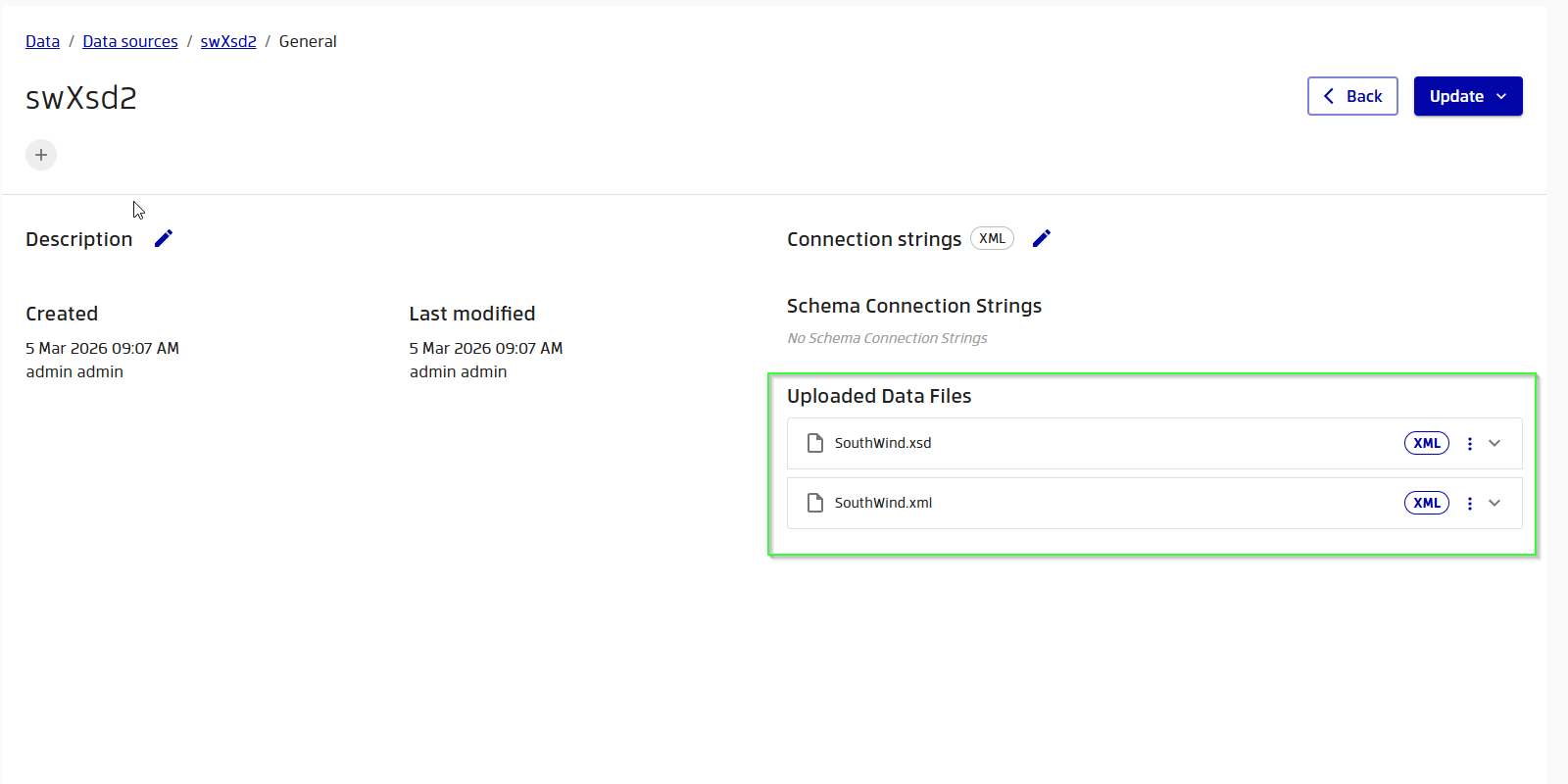This screenshot has width=1568, height=784.
Task: Select the SouthWind.xml file name
Action: coord(883,503)
